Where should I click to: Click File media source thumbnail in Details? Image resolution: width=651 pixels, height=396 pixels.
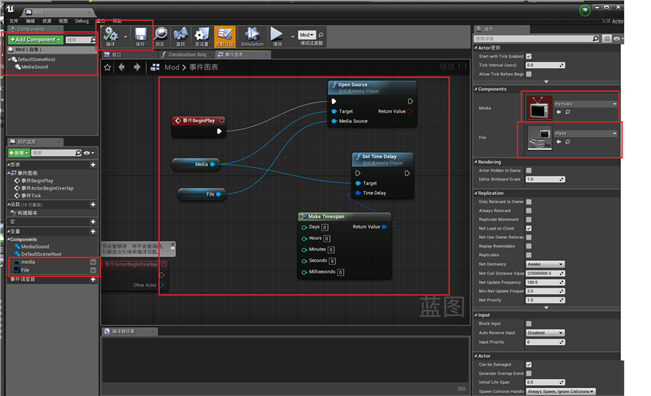coord(539,138)
